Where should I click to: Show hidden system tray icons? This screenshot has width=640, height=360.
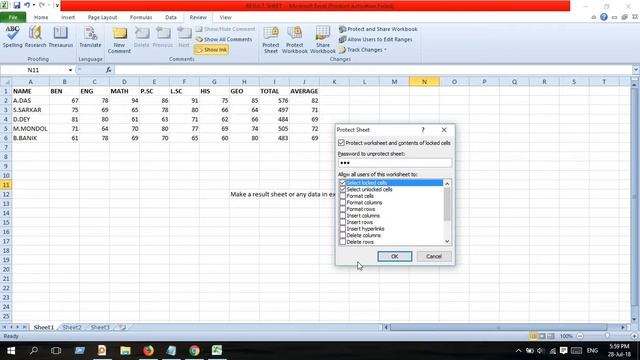pyautogui.click(x=518, y=351)
